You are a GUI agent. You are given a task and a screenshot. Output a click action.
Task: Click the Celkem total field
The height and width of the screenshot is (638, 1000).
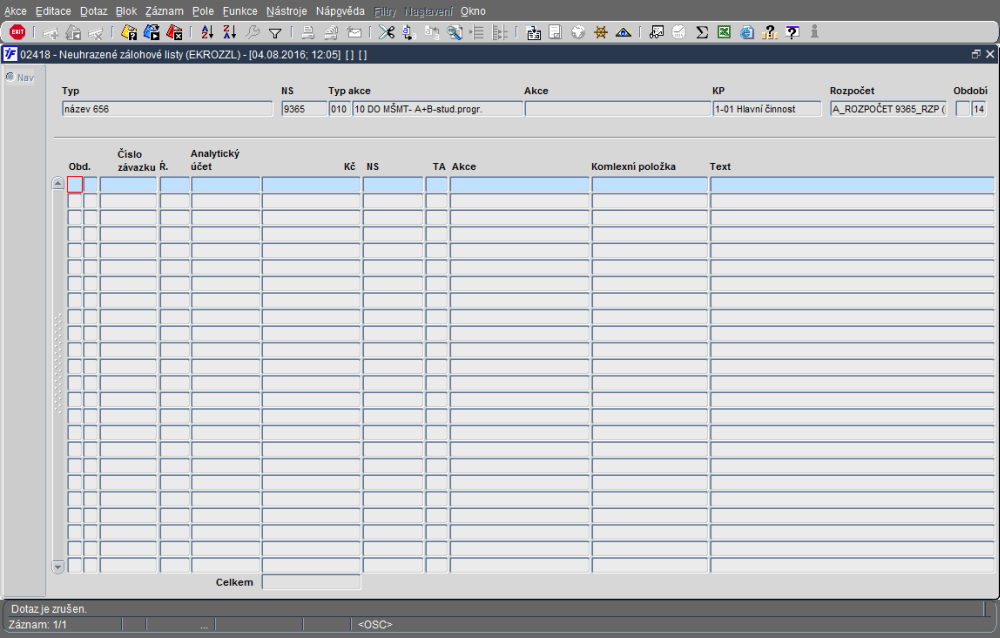311,582
